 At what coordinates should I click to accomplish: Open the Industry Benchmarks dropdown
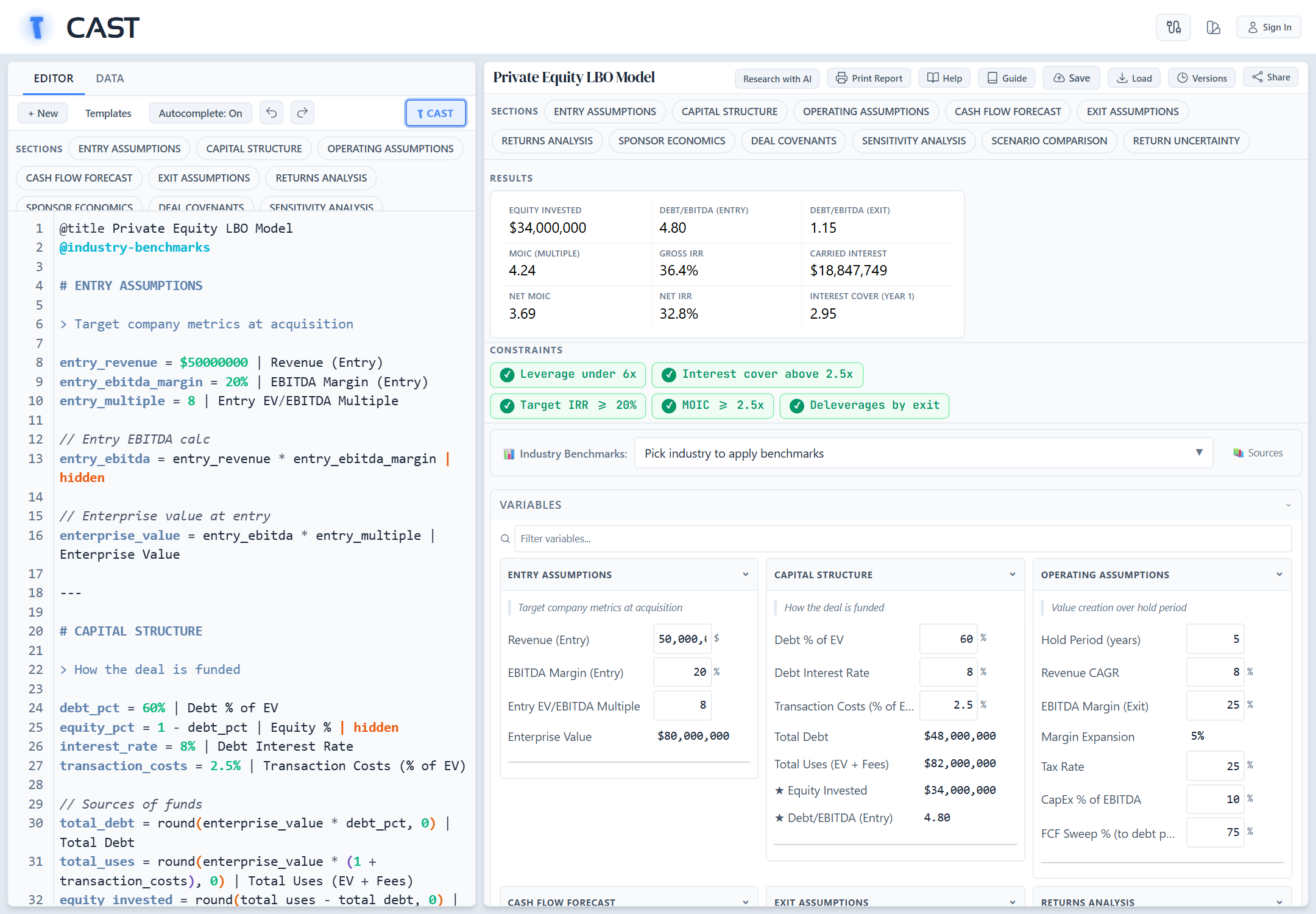click(924, 453)
